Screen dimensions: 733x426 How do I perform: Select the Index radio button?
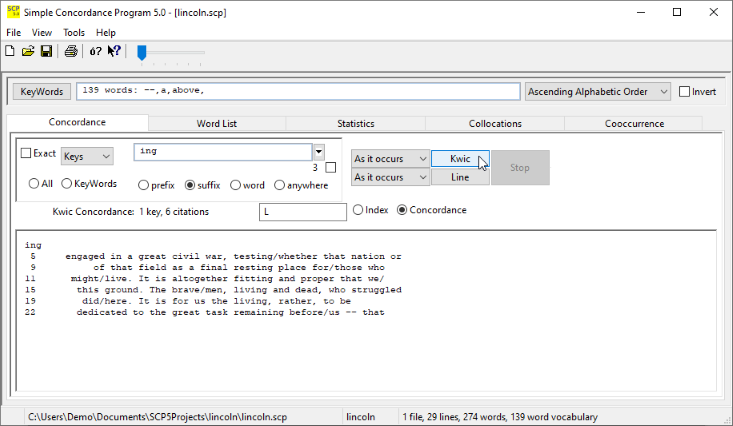(x=358, y=210)
